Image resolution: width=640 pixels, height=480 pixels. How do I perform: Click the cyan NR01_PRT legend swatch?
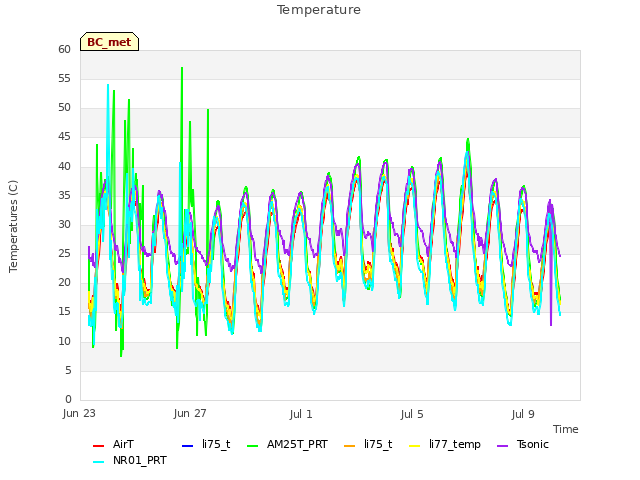pos(98,462)
